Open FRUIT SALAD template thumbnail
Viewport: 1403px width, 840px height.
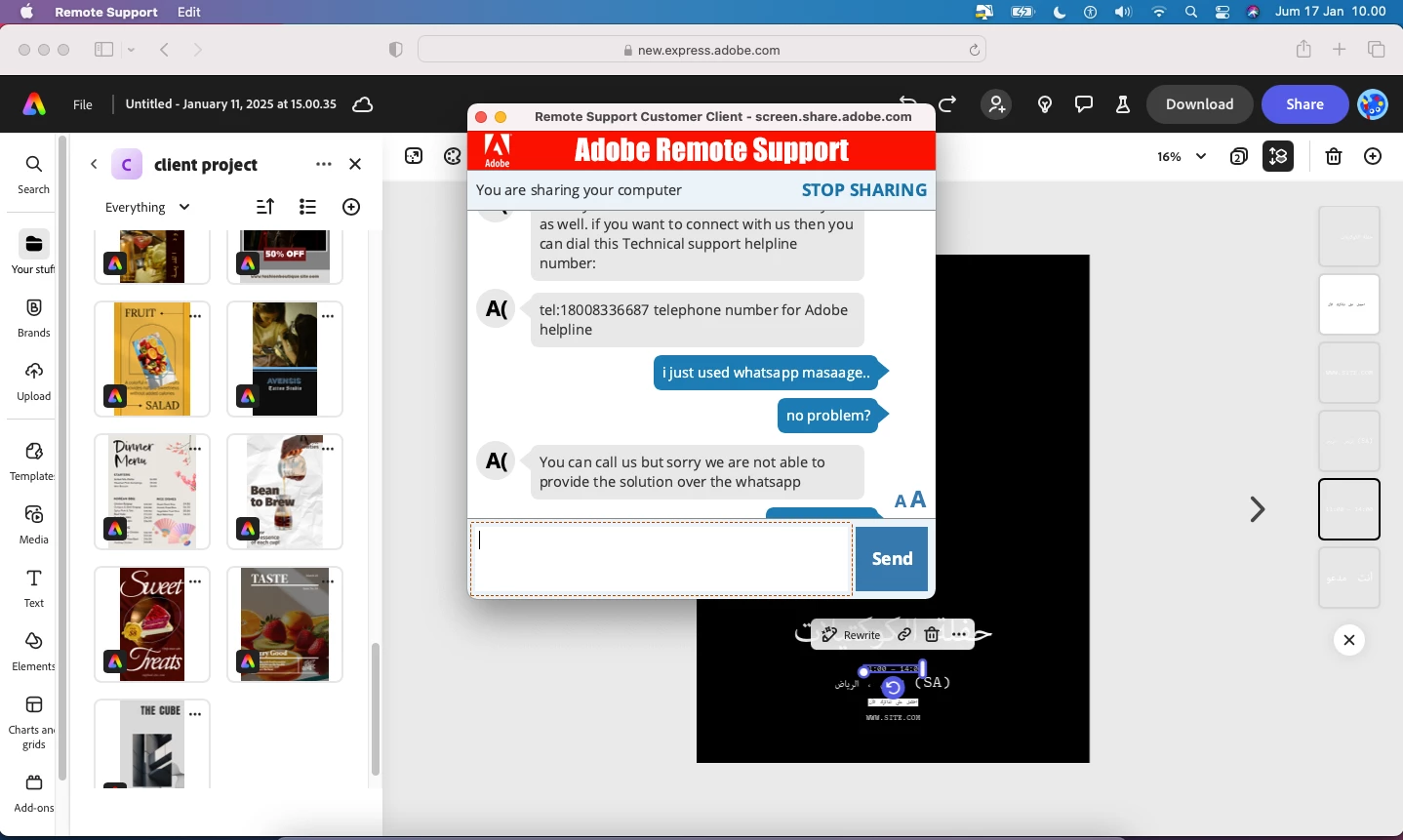coord(152,359)
